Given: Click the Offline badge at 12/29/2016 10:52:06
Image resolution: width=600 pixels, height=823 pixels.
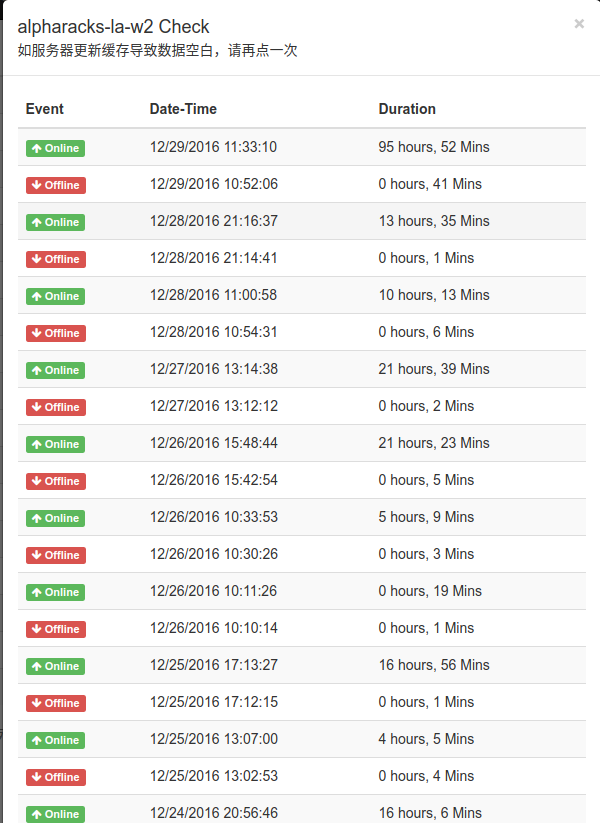Looking at the screenshot, I should pyautogui.click(x=56, y=185).
